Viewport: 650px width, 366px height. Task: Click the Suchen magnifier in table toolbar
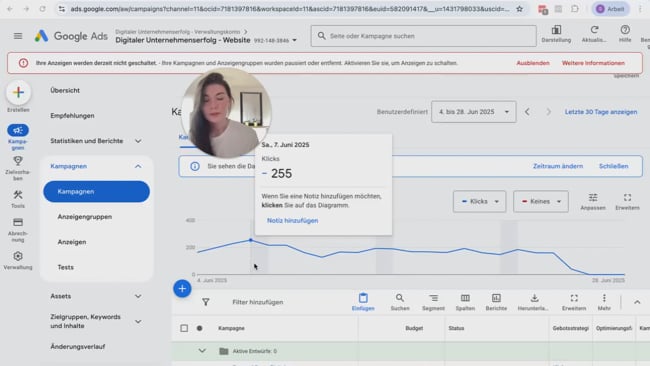pyautogui.click(x=400, y=298)
